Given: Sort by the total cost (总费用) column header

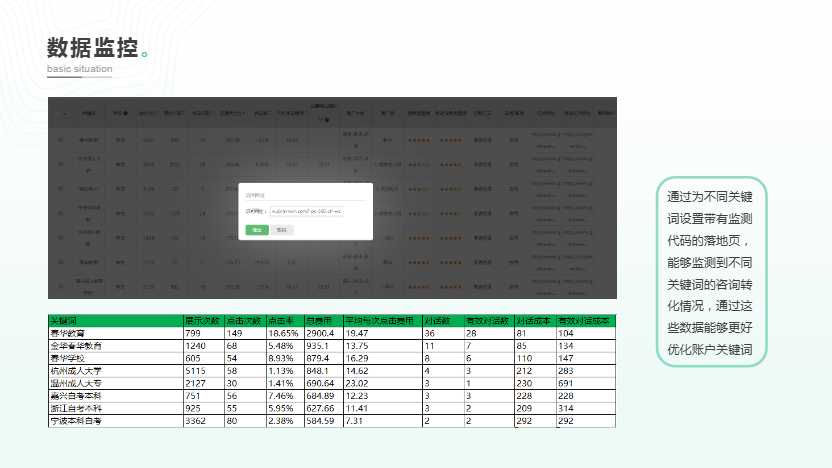Looking at the screenshot, I should point(232,113).
